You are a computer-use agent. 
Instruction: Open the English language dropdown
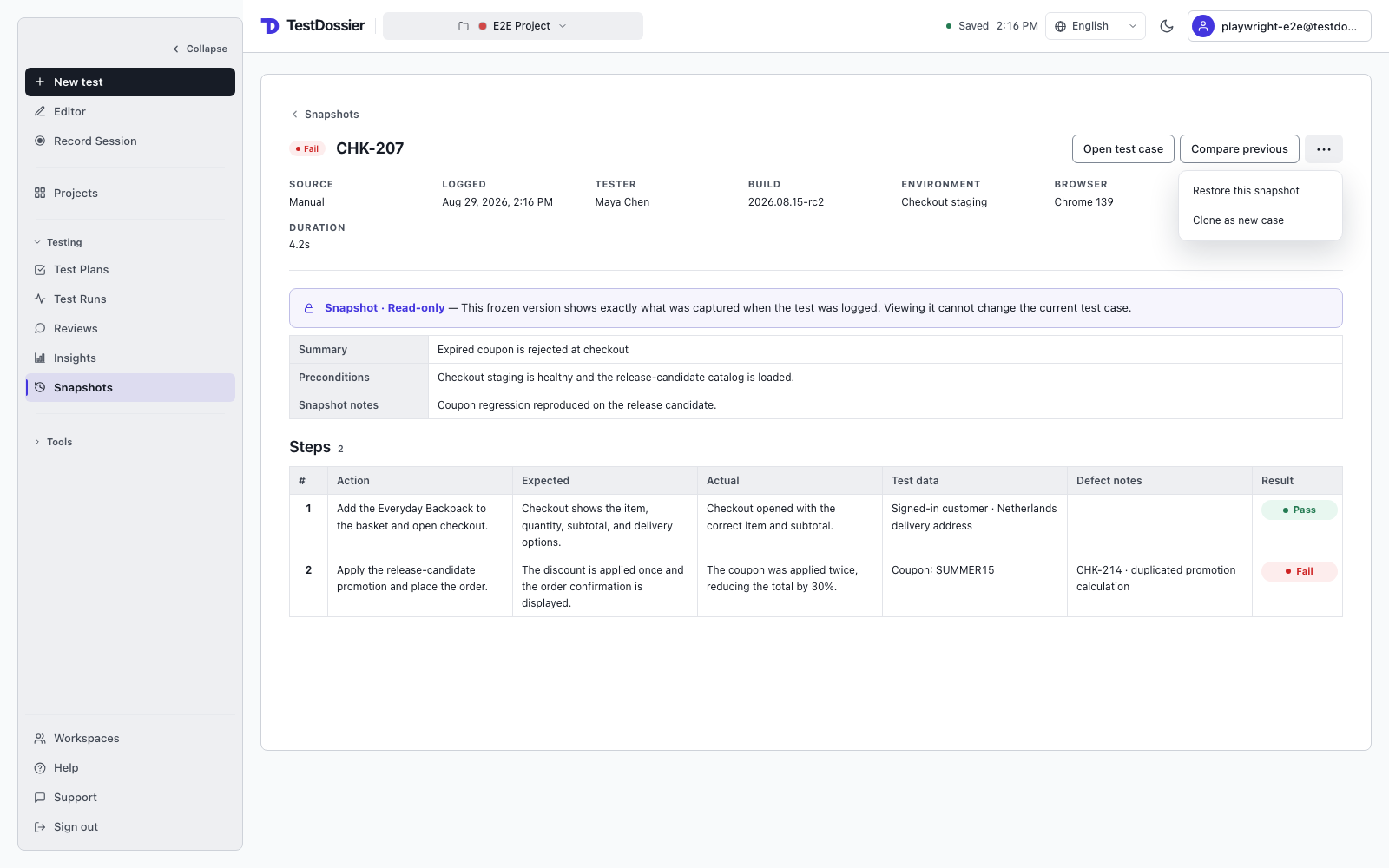(x=1096, y=26)
